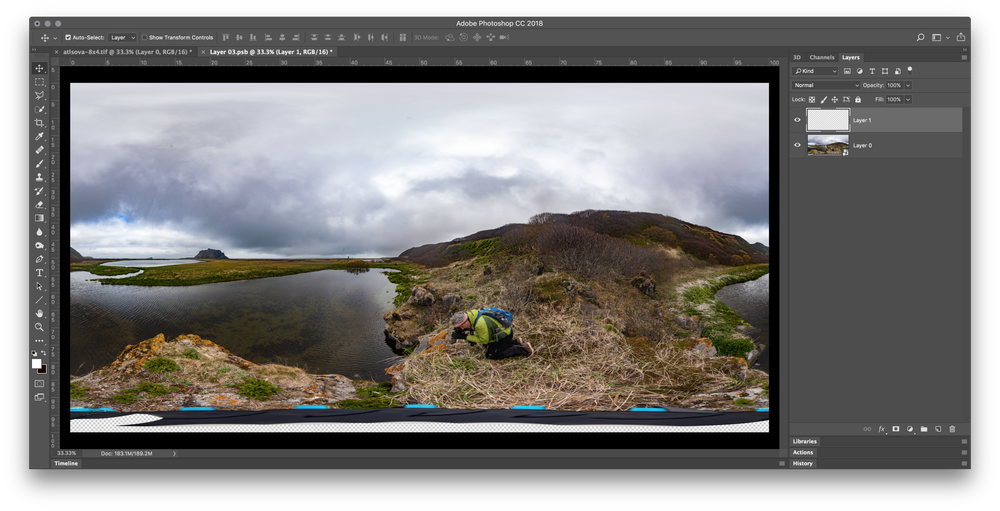Choose the Zoom tool in toolbar
The image size is (1000, 511).
pyautogui.click(x=40, y=327)
